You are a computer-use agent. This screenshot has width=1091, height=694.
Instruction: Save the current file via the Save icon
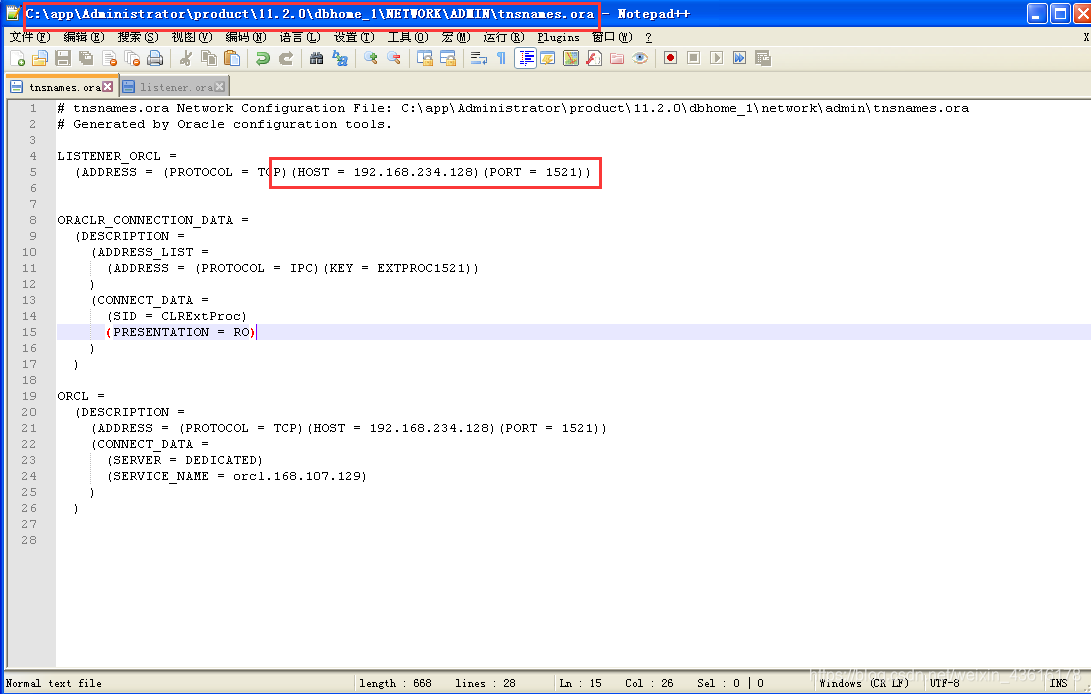(x=63, y=58)
